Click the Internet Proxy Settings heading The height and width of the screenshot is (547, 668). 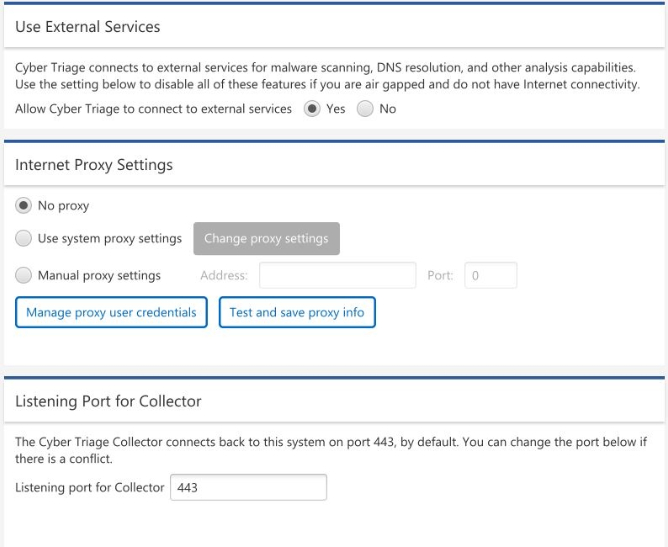(94, 164)
